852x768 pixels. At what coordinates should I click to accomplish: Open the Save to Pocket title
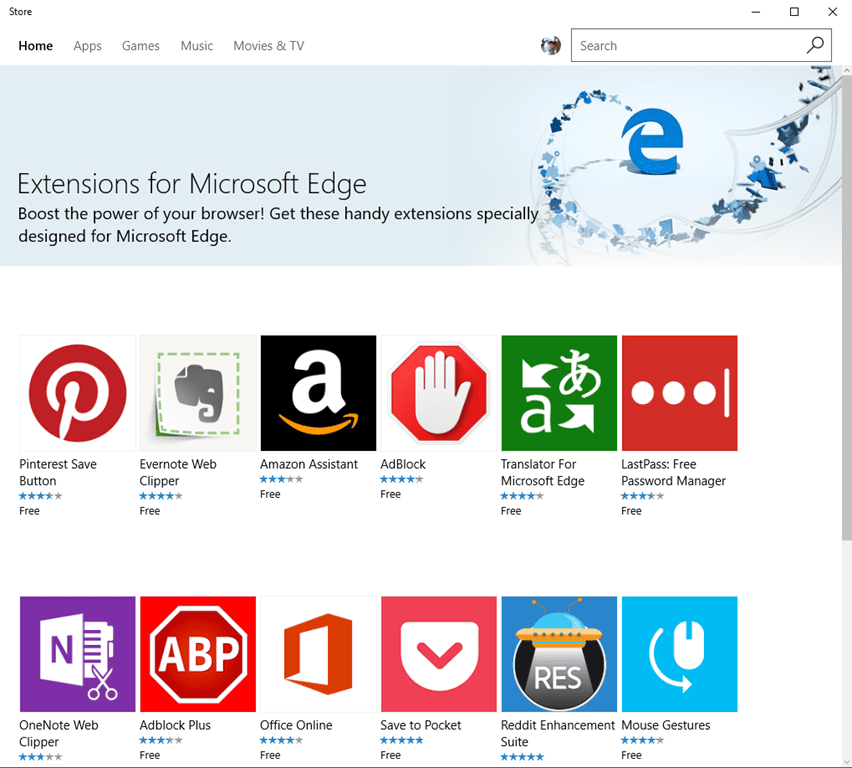421,725
